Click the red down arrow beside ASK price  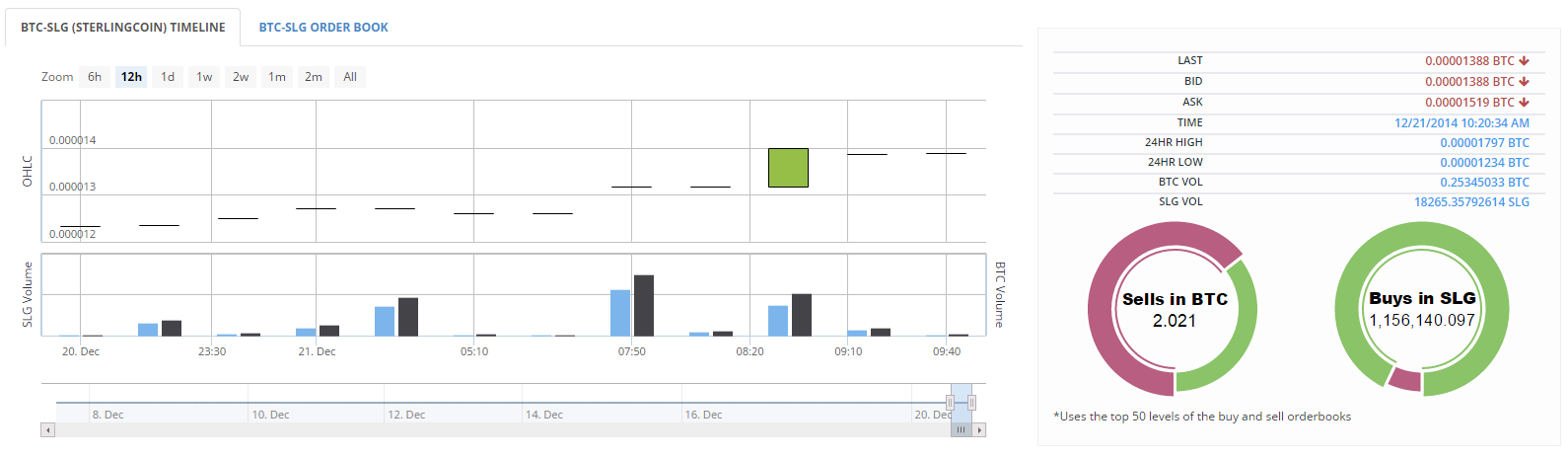pos(1524,103)
